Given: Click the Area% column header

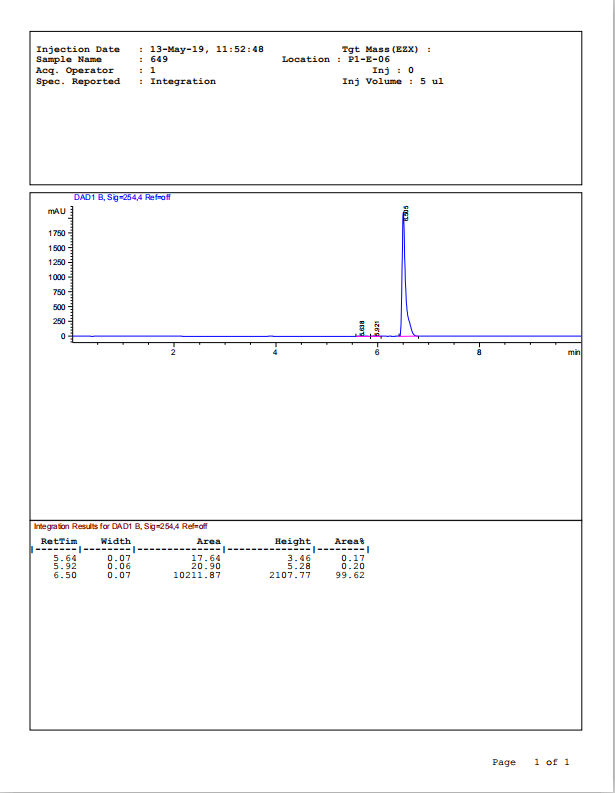Looking at the screenshot, I should tap(349, 541).
